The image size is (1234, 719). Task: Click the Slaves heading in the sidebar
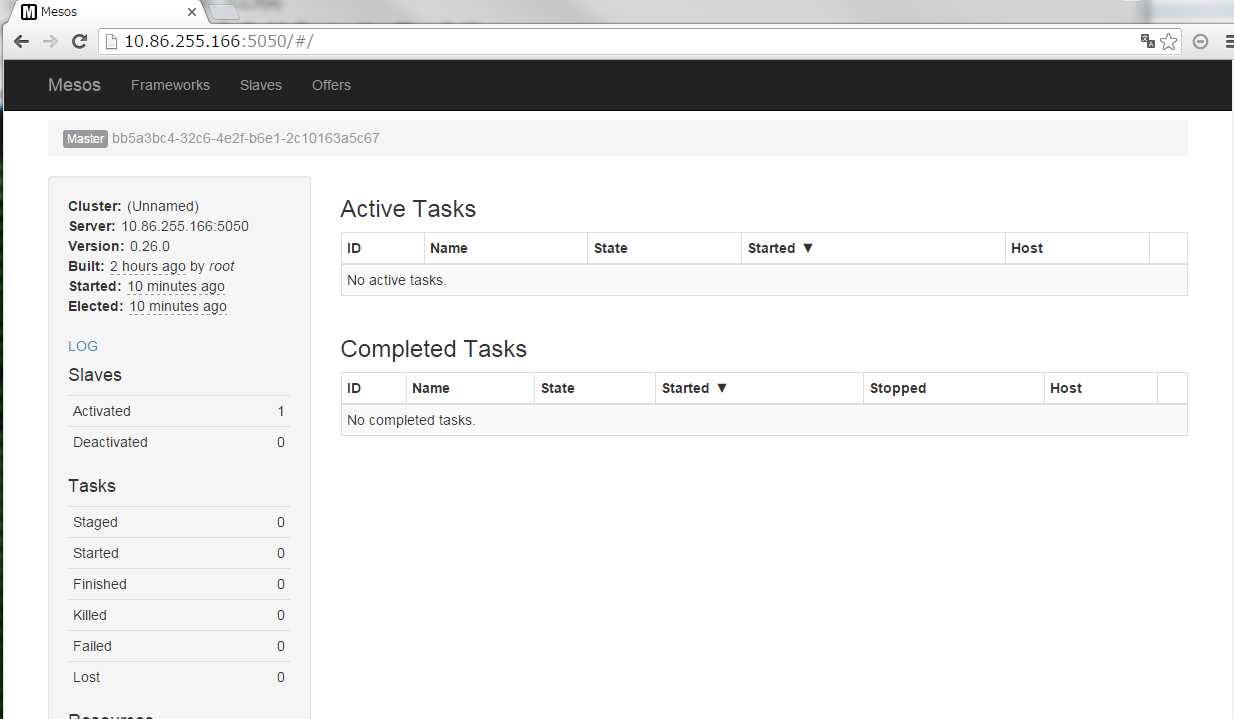[95, 375]
